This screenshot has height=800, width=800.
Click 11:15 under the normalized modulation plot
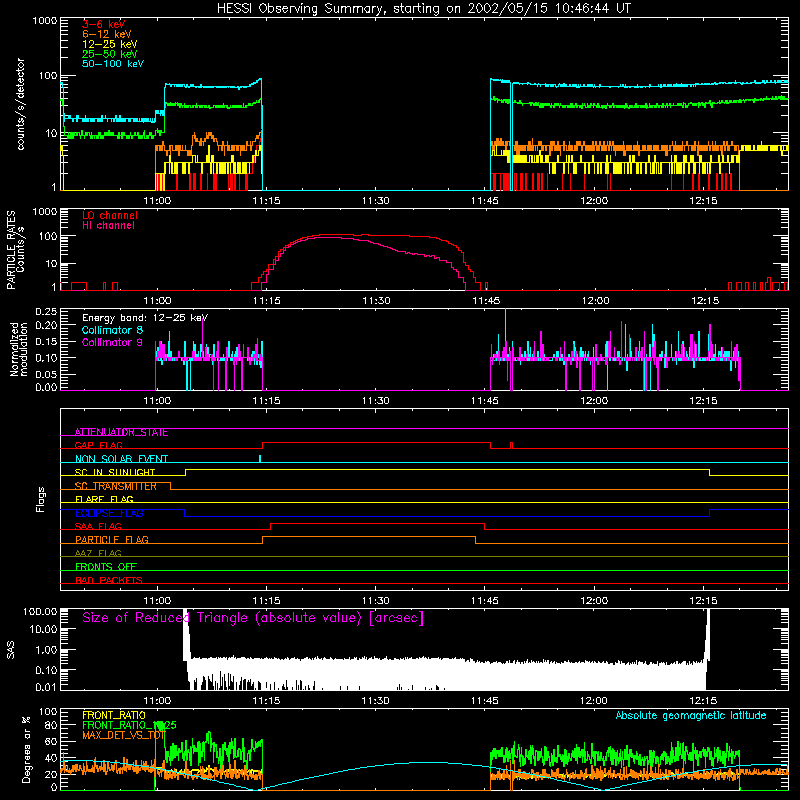coord(266,401)
